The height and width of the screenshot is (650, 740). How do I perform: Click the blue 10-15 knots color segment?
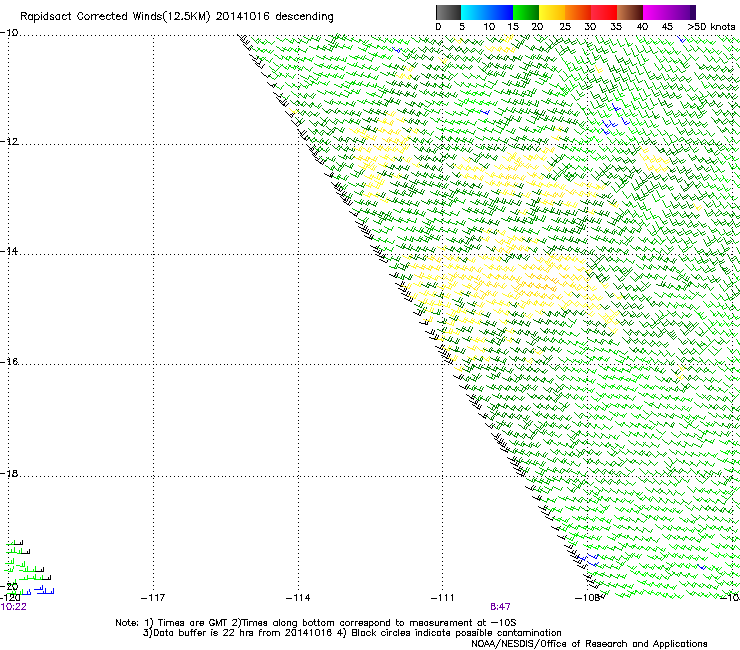500,12
